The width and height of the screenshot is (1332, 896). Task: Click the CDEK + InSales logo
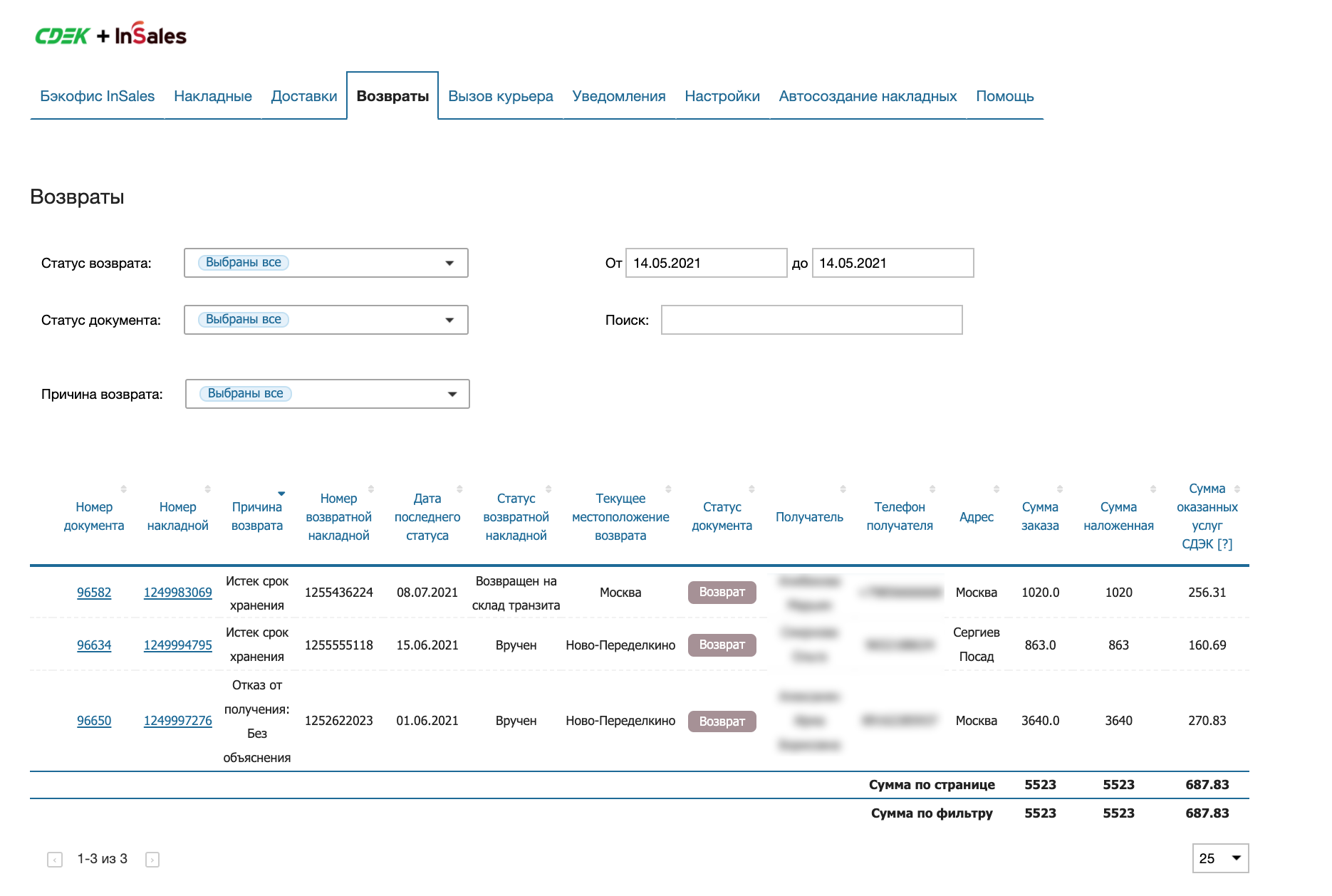111,35
